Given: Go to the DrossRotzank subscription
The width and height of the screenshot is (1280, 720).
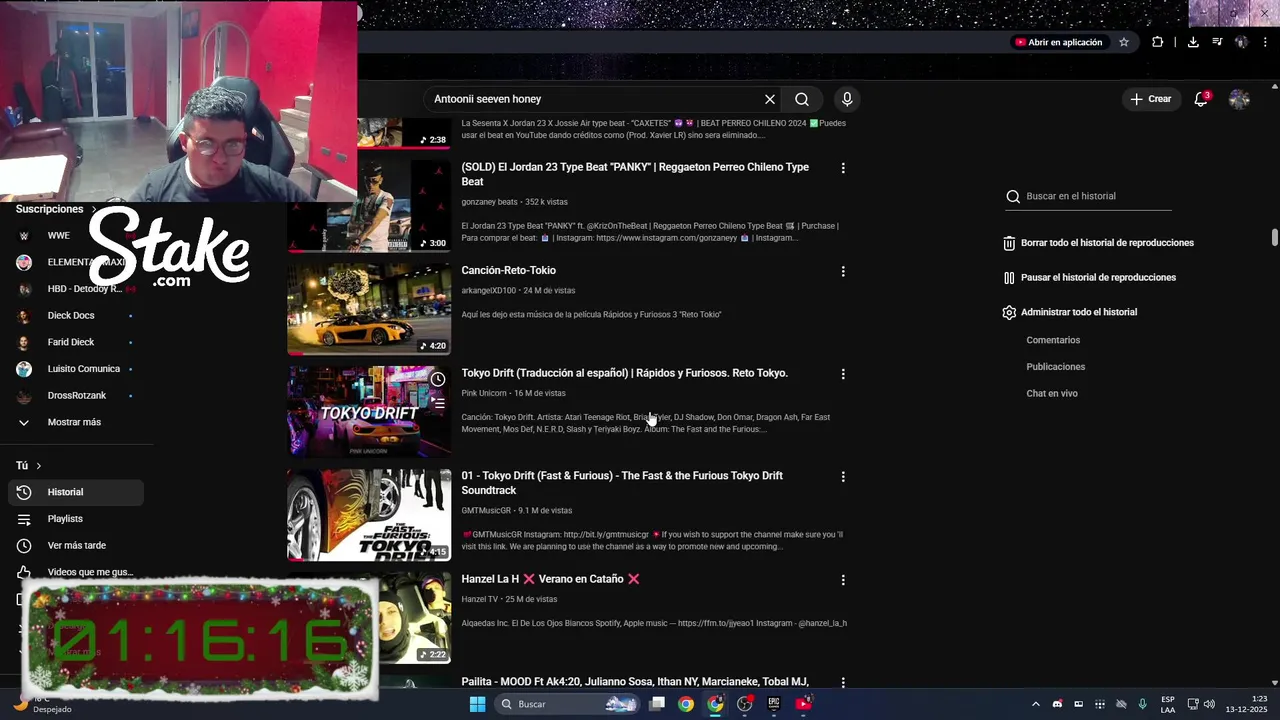Looking at the screenshot, I should click(x=76, y=395).
